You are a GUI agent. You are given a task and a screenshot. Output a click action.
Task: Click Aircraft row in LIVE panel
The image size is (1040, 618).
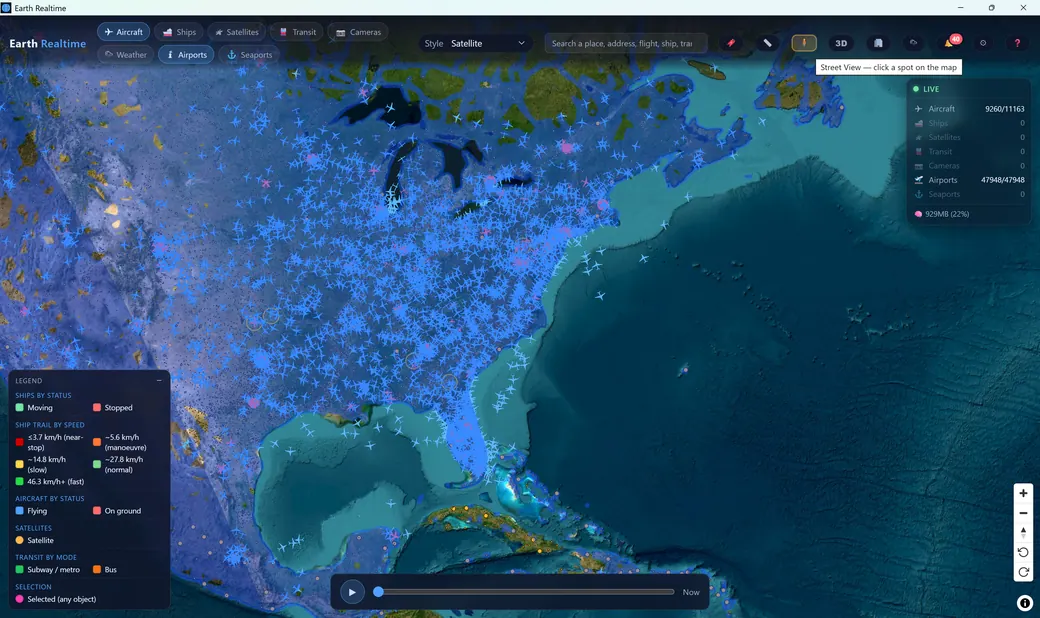click(x=969, y=109)
